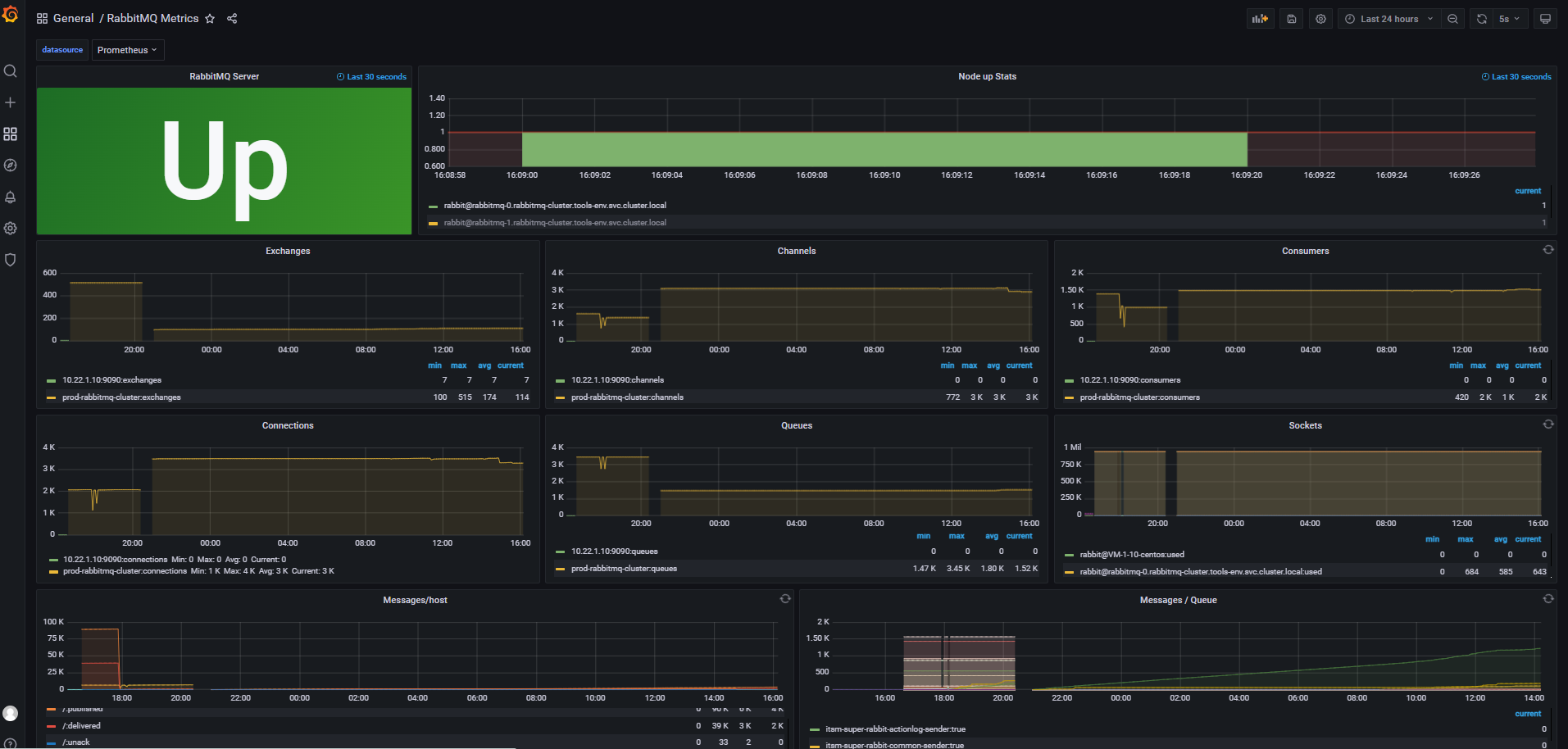The image size is (1568, 749).
Task: Change color swatch of 10.22.1.10:9090:channels series
Action: coord(561,381)
